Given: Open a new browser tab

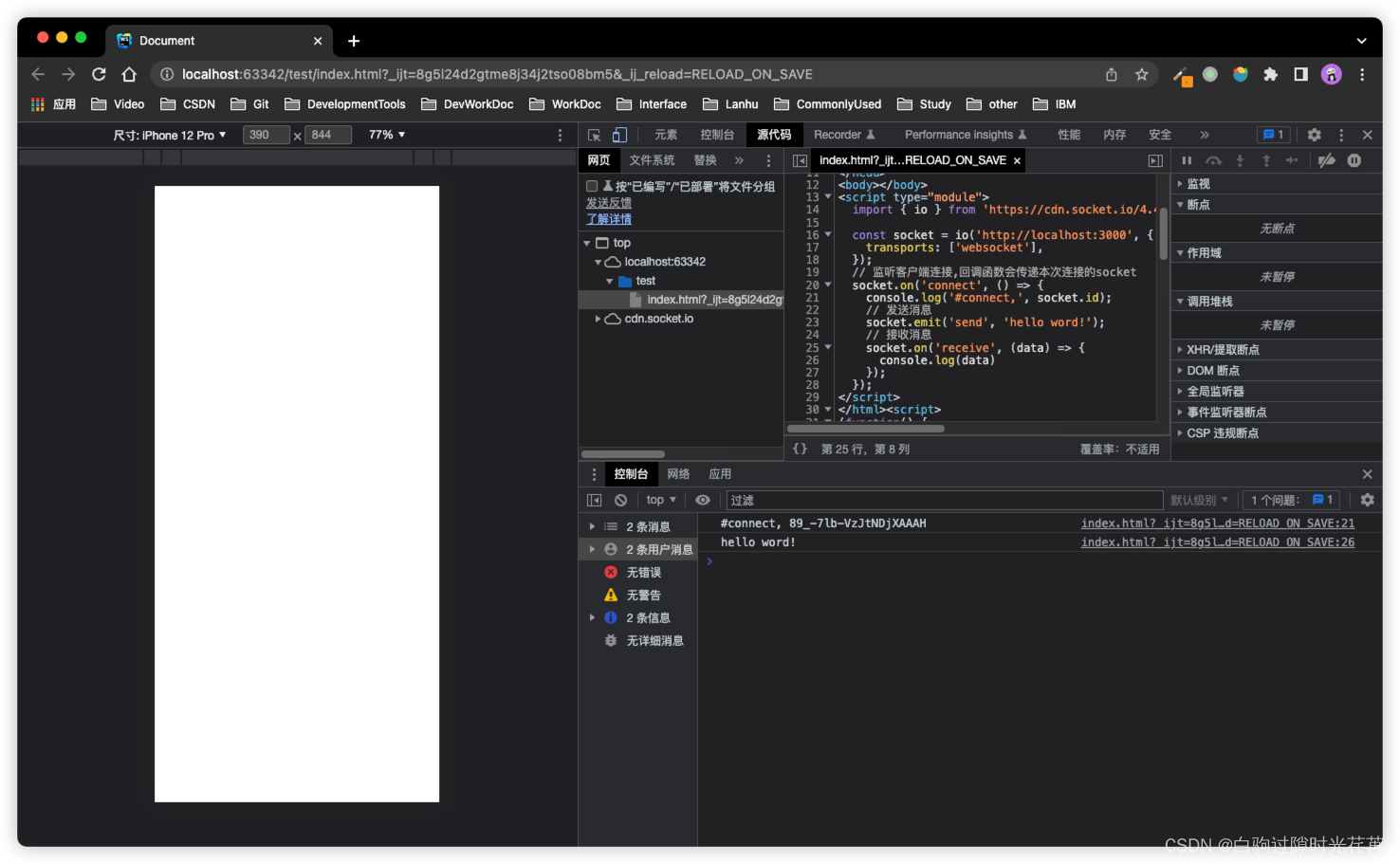Looking at the screenshot, I should coord(354,41).
